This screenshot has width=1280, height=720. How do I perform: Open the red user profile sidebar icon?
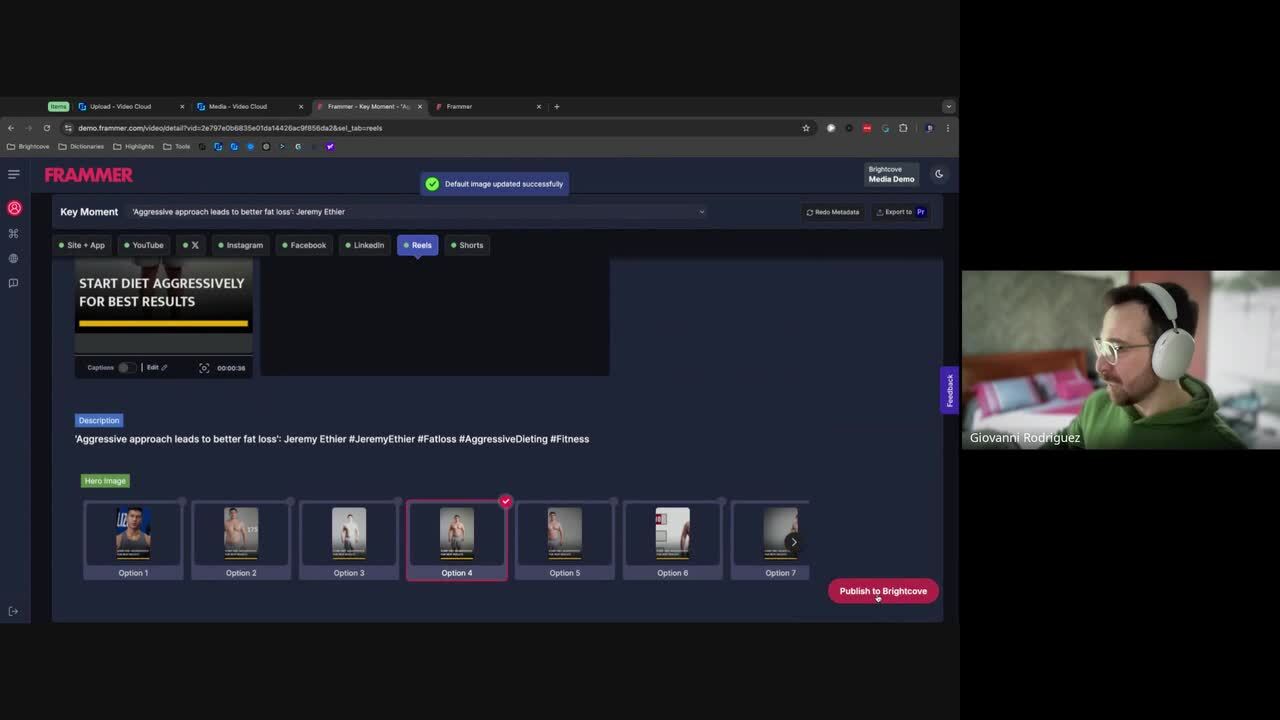(14, 208)
